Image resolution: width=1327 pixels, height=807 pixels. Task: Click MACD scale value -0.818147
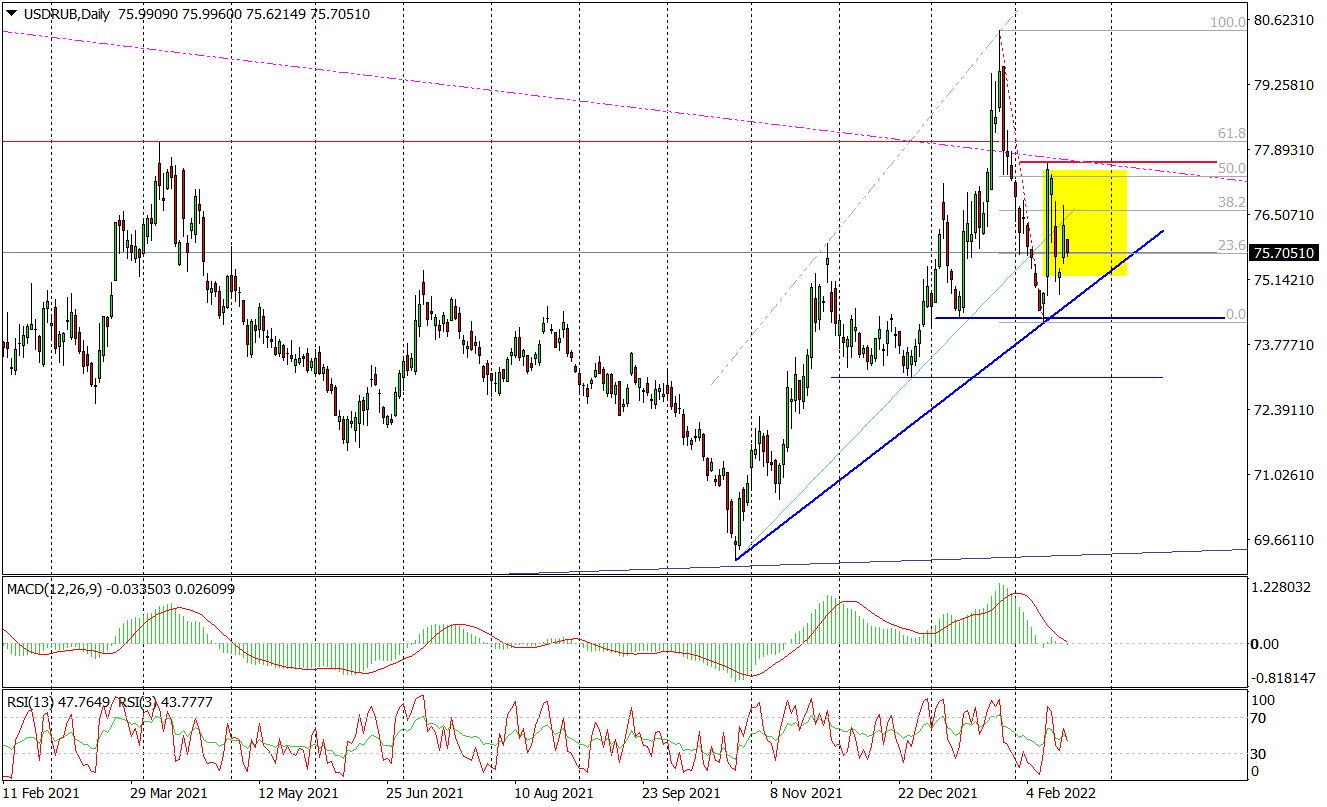(x=1284, y=678)
